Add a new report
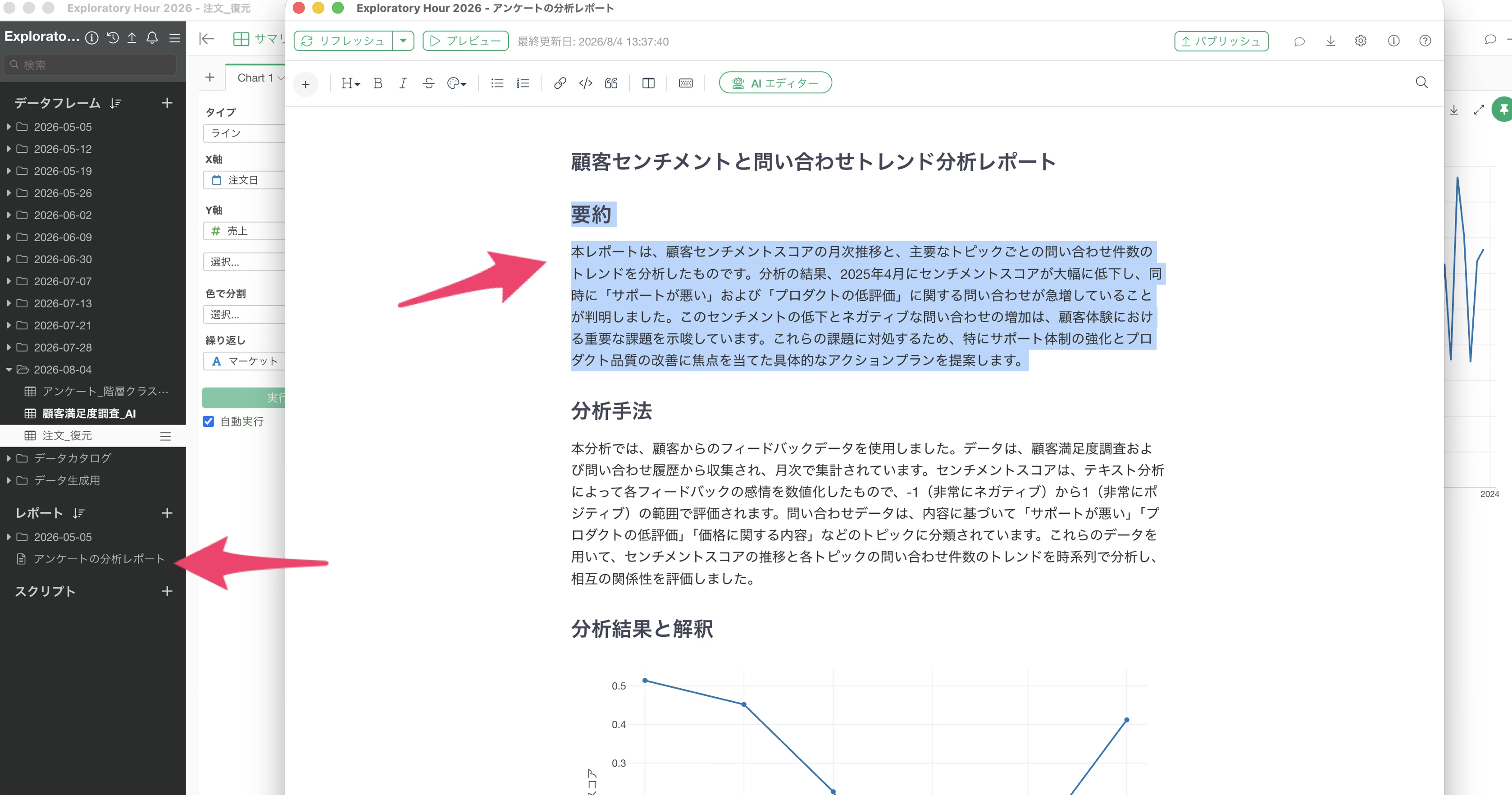Image resolution: width=1512 pixels, height=795 pixels. click(167, 512)
